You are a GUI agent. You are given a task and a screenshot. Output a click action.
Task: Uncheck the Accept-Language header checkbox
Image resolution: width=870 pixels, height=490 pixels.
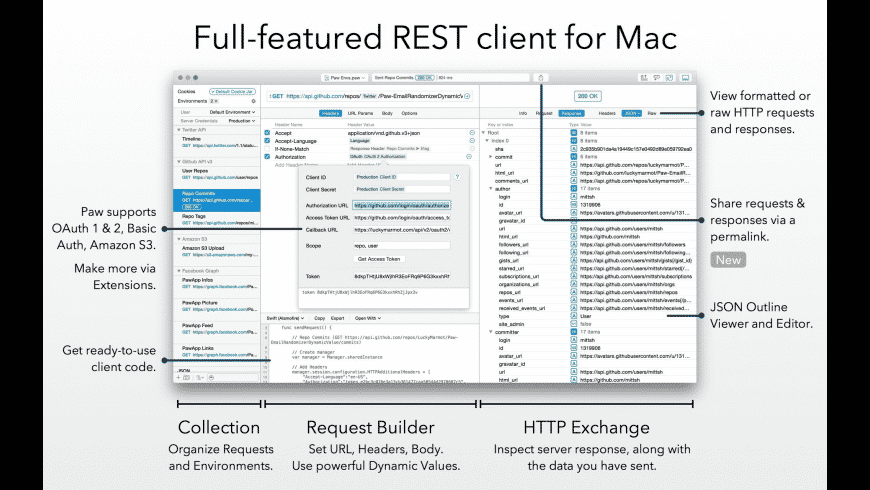(x=267, y=141)
